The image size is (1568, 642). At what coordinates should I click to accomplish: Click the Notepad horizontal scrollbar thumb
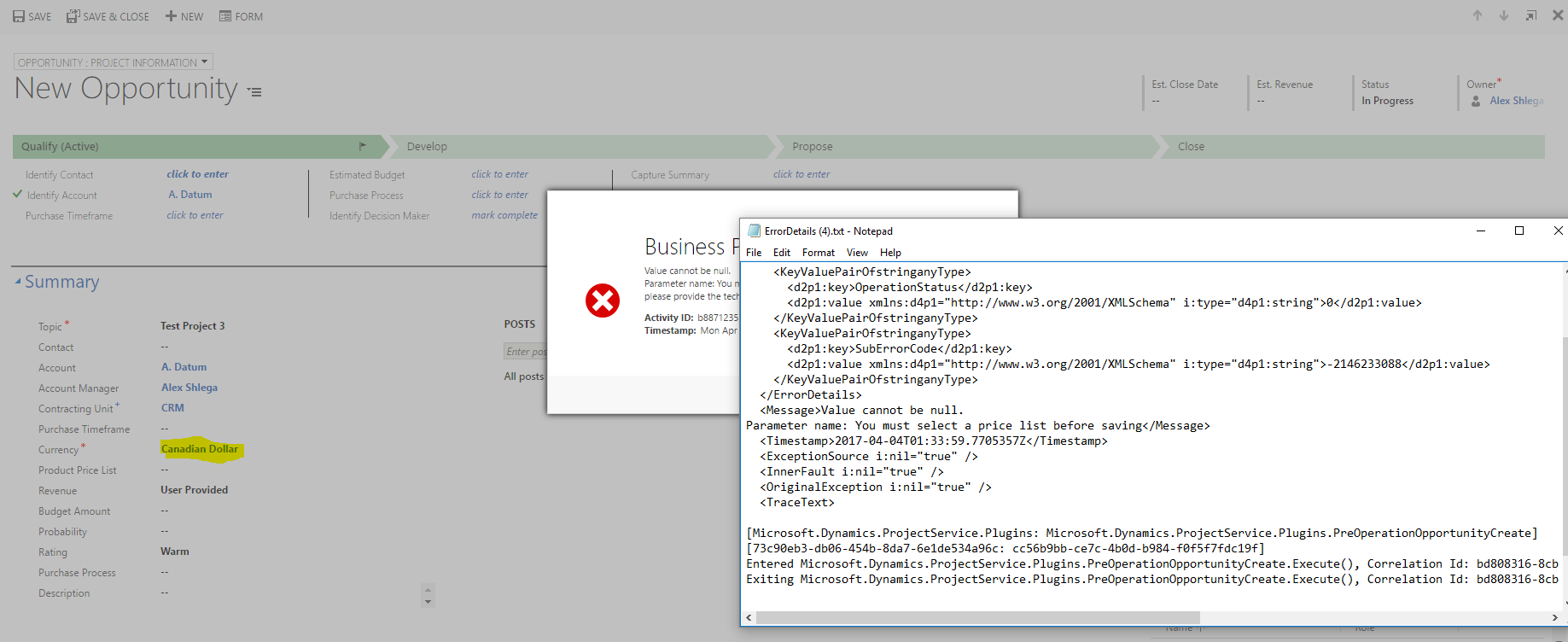click(x=977, y=617)
